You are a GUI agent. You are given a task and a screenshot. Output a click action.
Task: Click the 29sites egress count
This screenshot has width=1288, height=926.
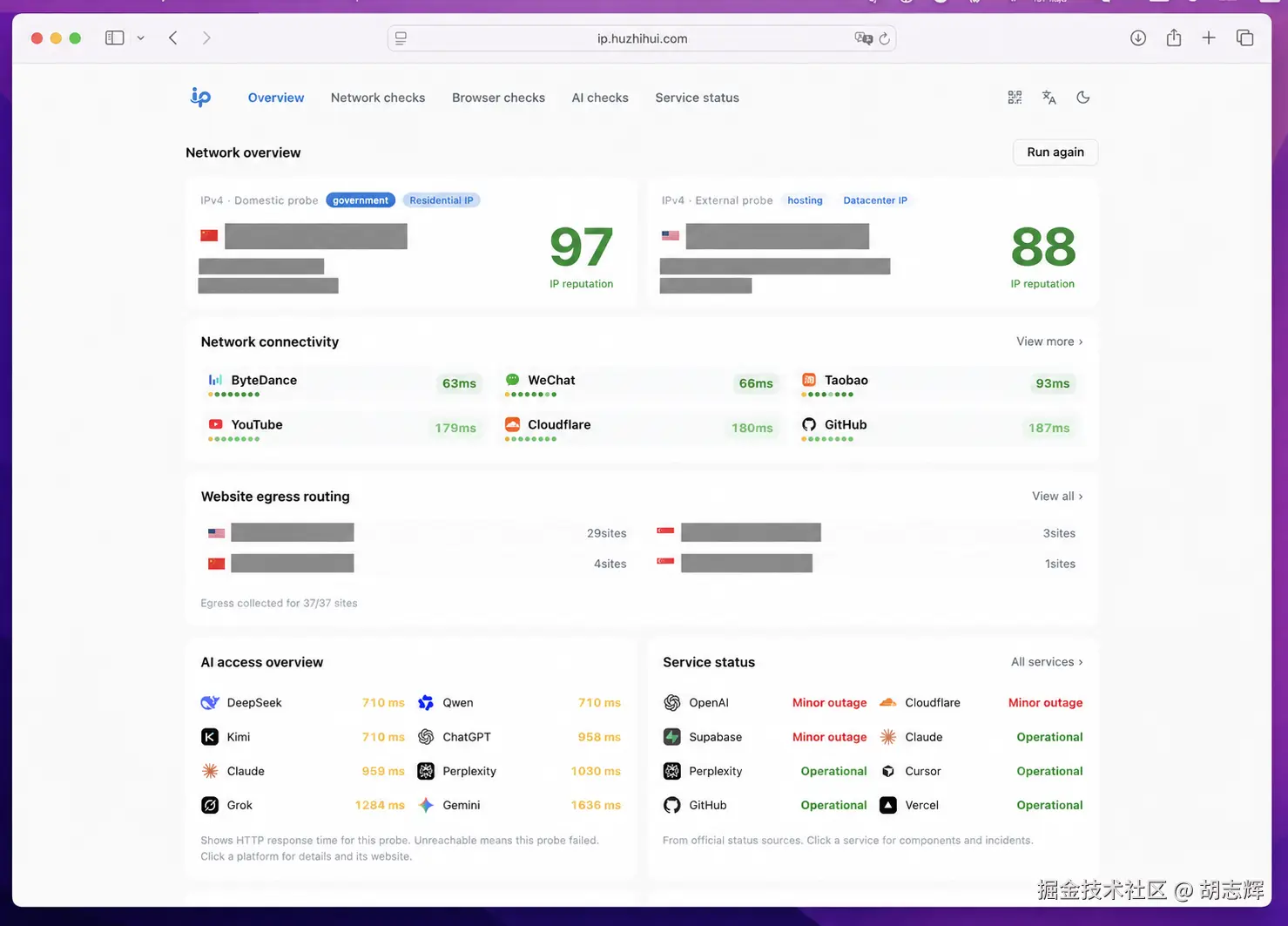(607, 533)
